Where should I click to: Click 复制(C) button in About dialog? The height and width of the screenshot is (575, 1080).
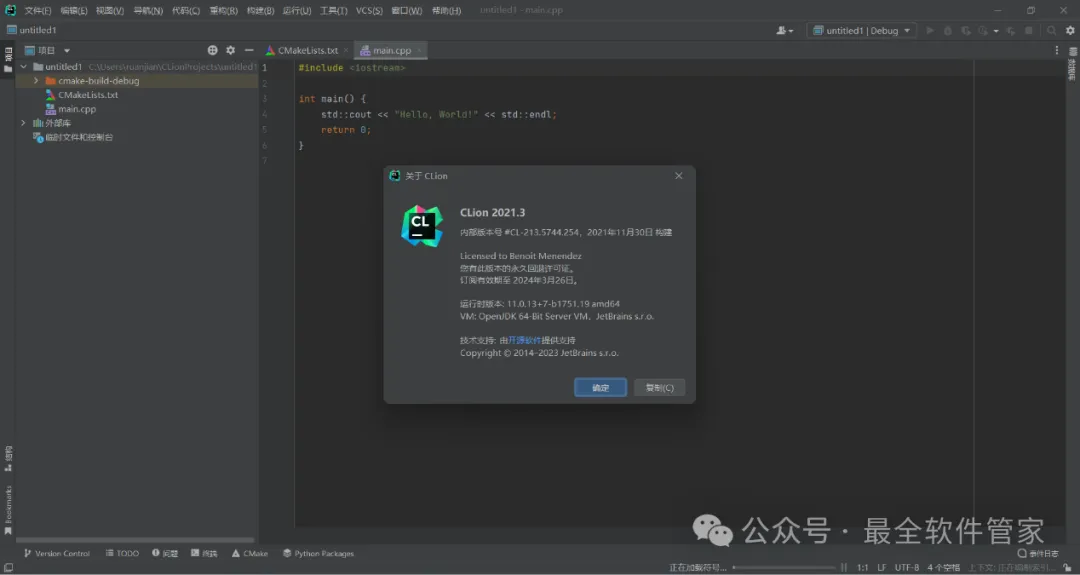coord(659,388)
